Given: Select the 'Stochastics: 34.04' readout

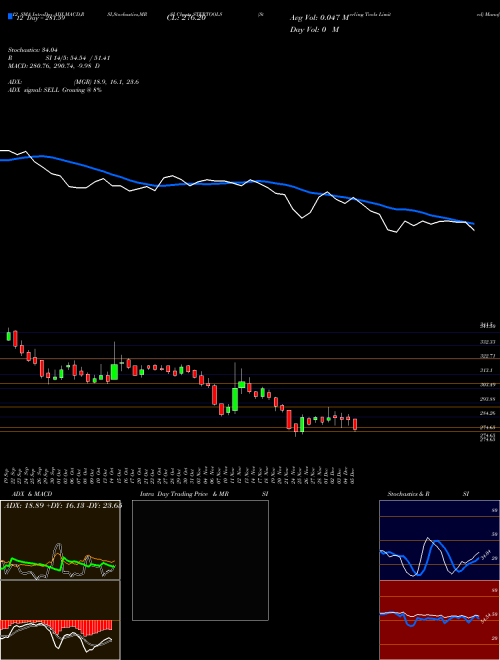Looking at the screenshot, I should click(x=32, y=50).
